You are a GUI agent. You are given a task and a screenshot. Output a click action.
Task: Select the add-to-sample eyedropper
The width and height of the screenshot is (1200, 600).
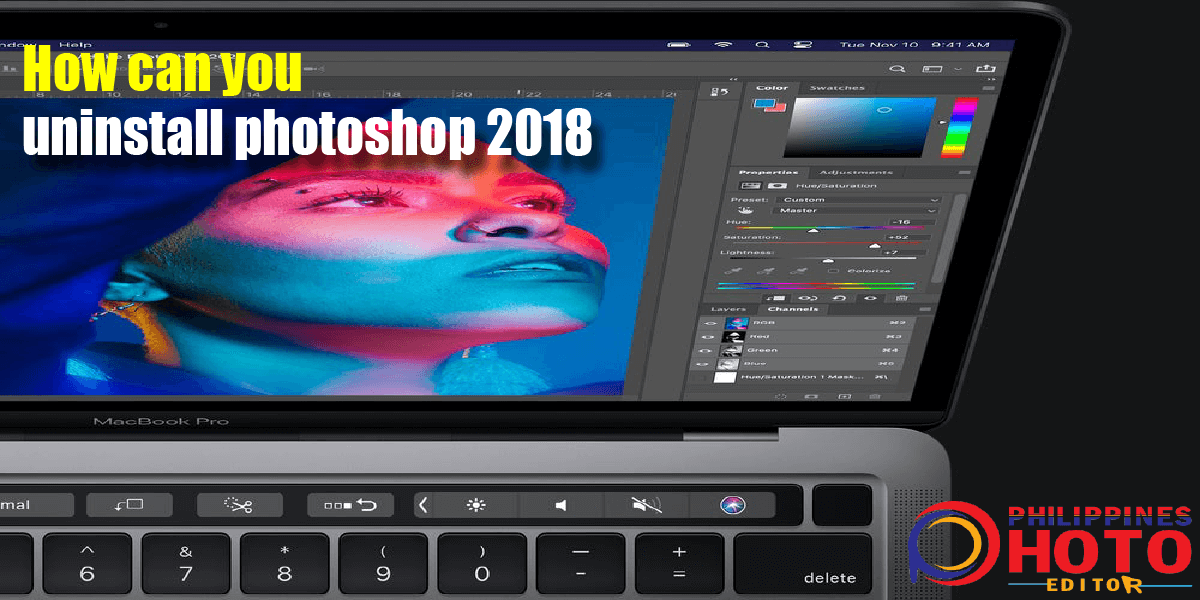point(766,271)
